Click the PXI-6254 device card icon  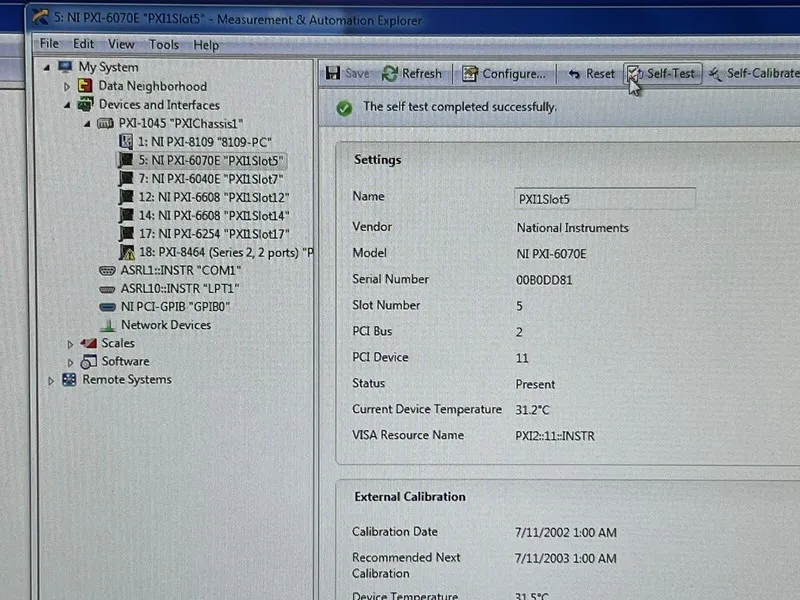click(x=126, y=233)
